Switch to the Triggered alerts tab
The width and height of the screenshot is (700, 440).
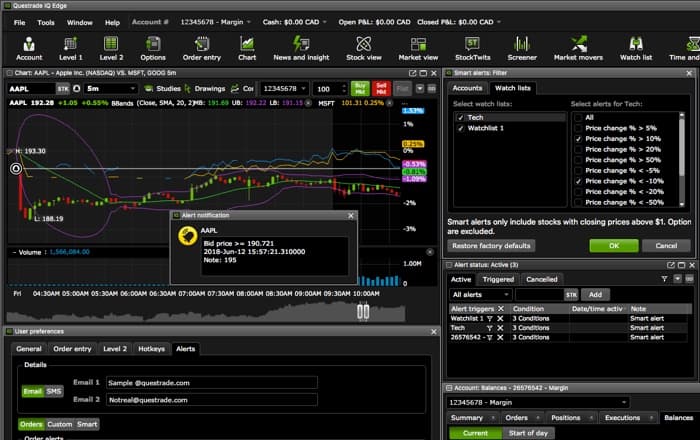coord(498,279)
